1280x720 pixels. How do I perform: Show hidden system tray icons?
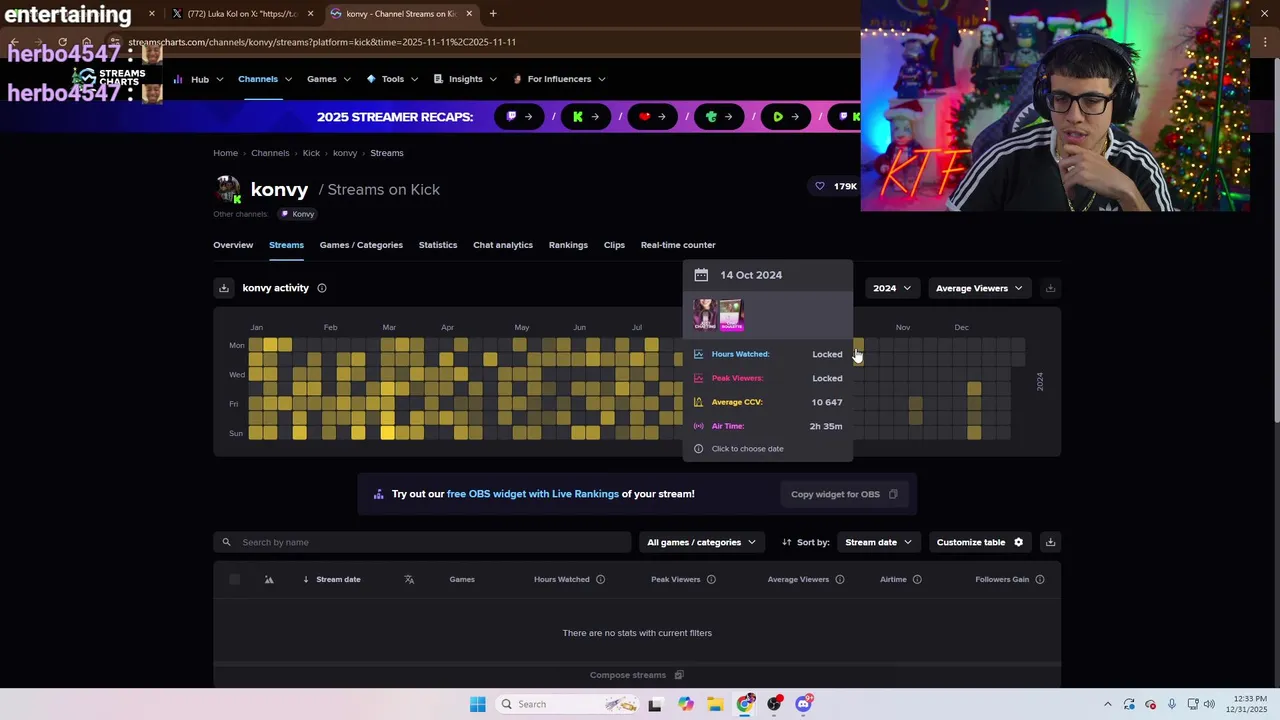[1107, 704]
